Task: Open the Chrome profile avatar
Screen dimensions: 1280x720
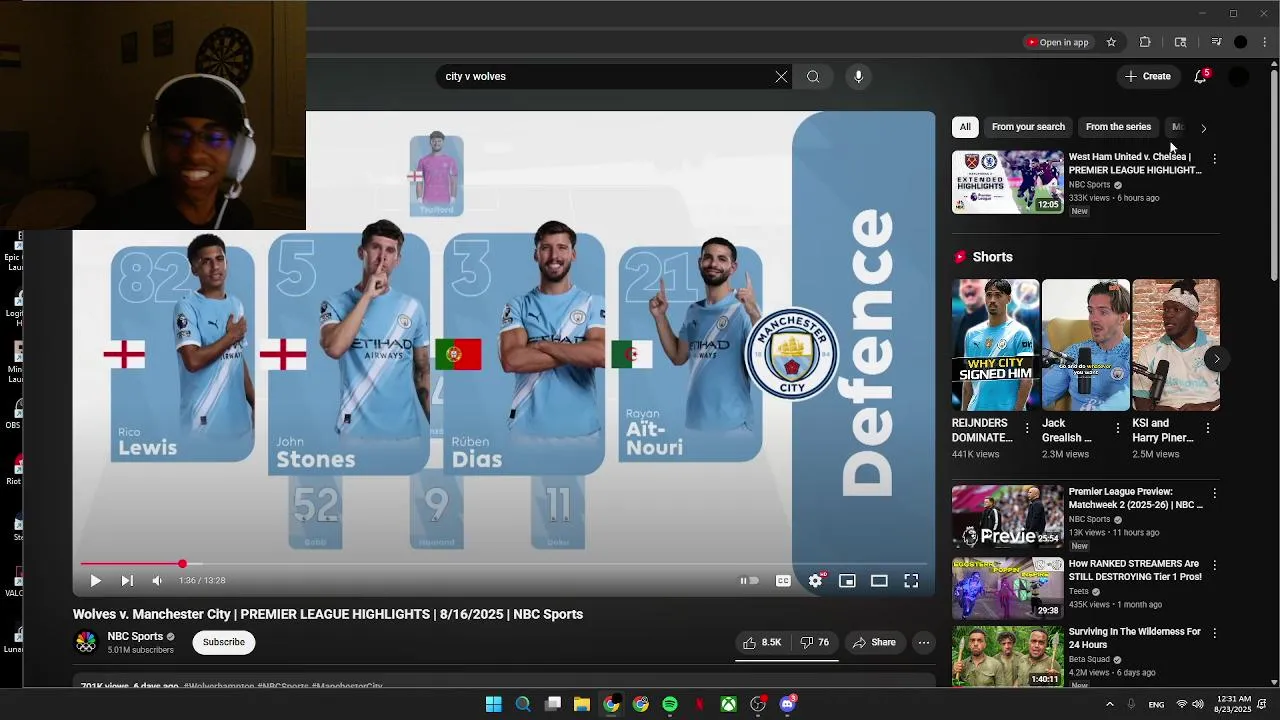Action: click(x=1241, y=42)
